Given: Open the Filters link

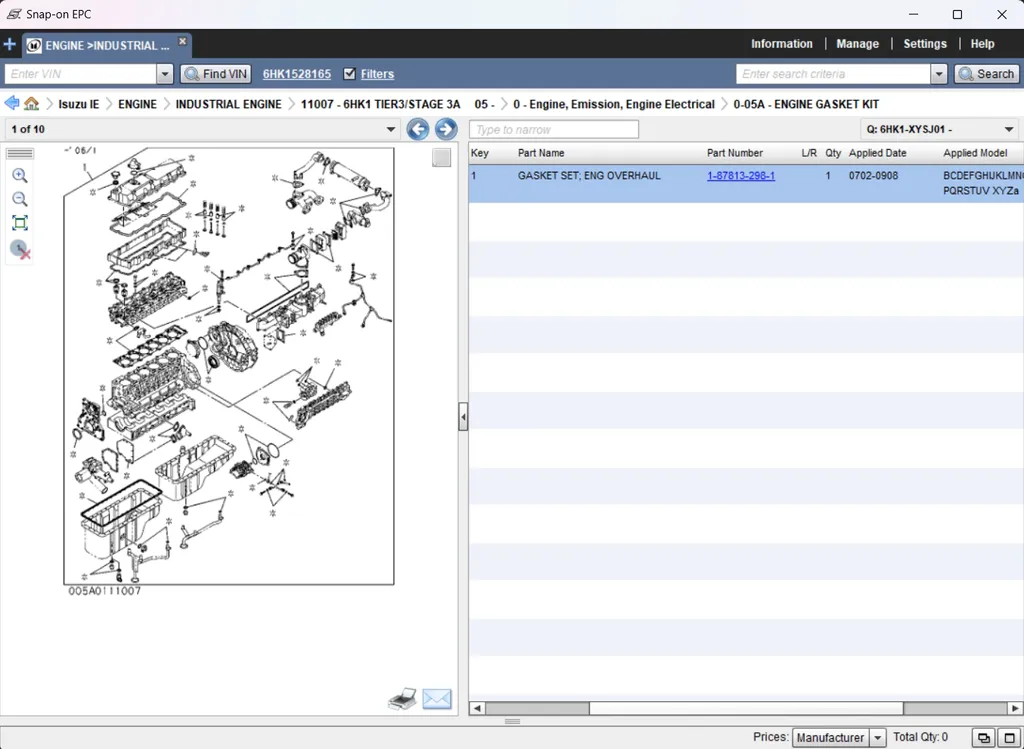Looking at the screenshot, I should point(377,74).
